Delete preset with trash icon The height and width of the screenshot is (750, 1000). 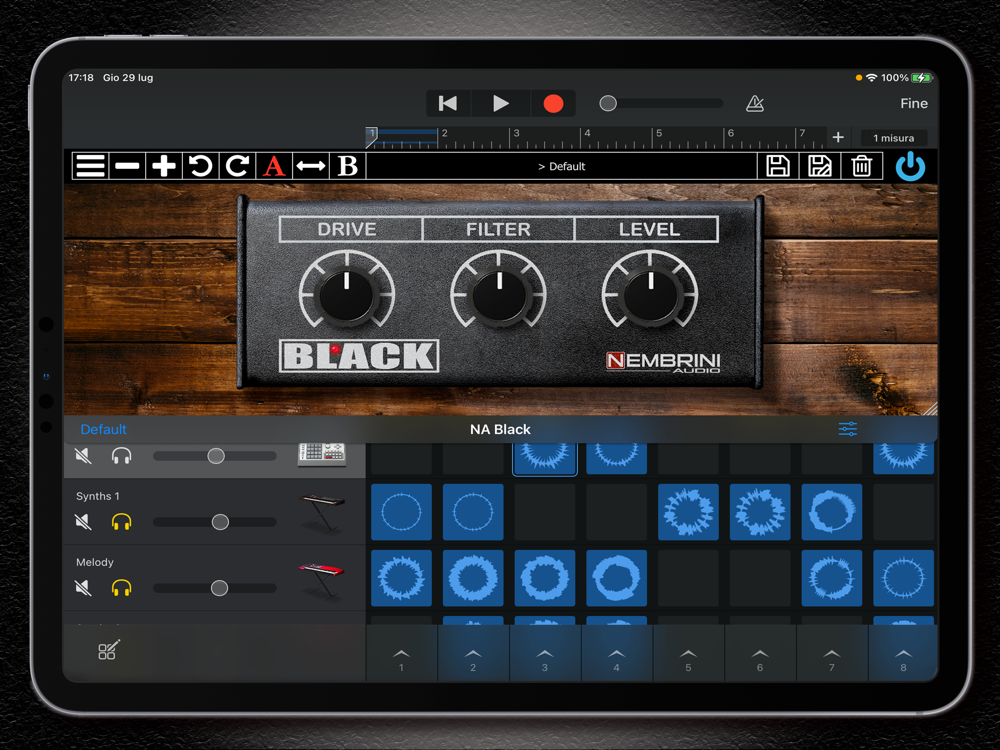(862, 166)
